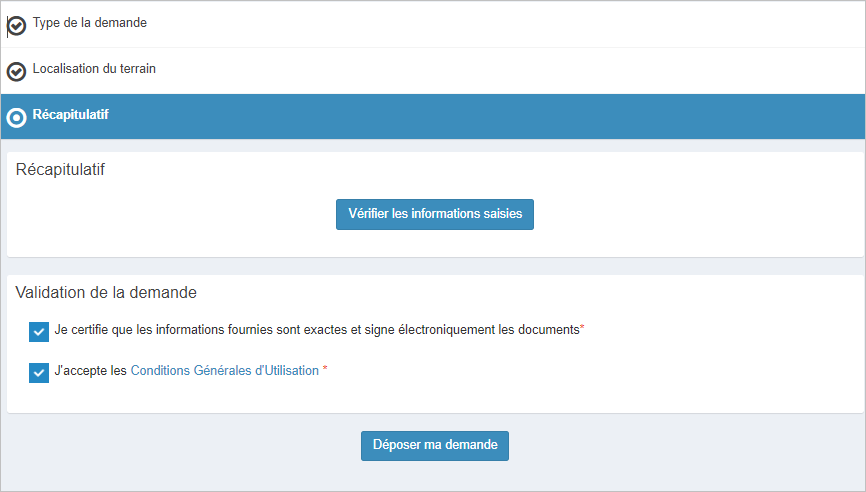Select the highlighted Récapitulatif step bar
The width and height of the screenshot is (866, 492).
pos(433,117)
